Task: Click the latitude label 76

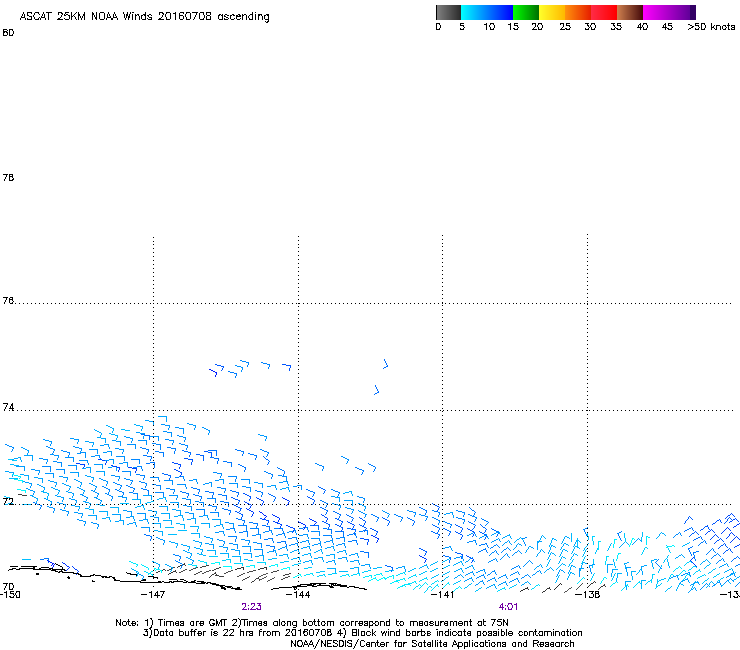Action: tap(8, 301)
